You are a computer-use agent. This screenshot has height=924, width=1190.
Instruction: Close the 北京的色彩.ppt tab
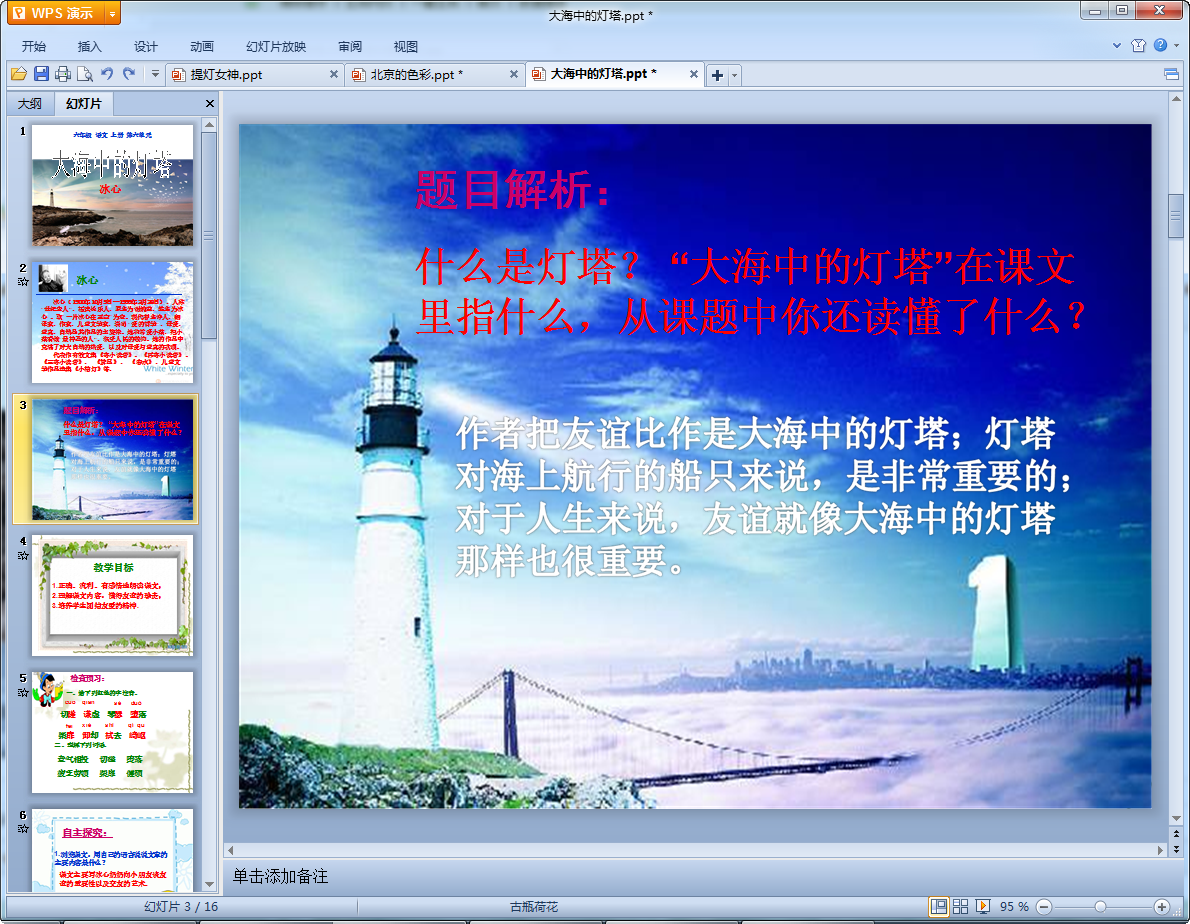(x=514, y=74)
